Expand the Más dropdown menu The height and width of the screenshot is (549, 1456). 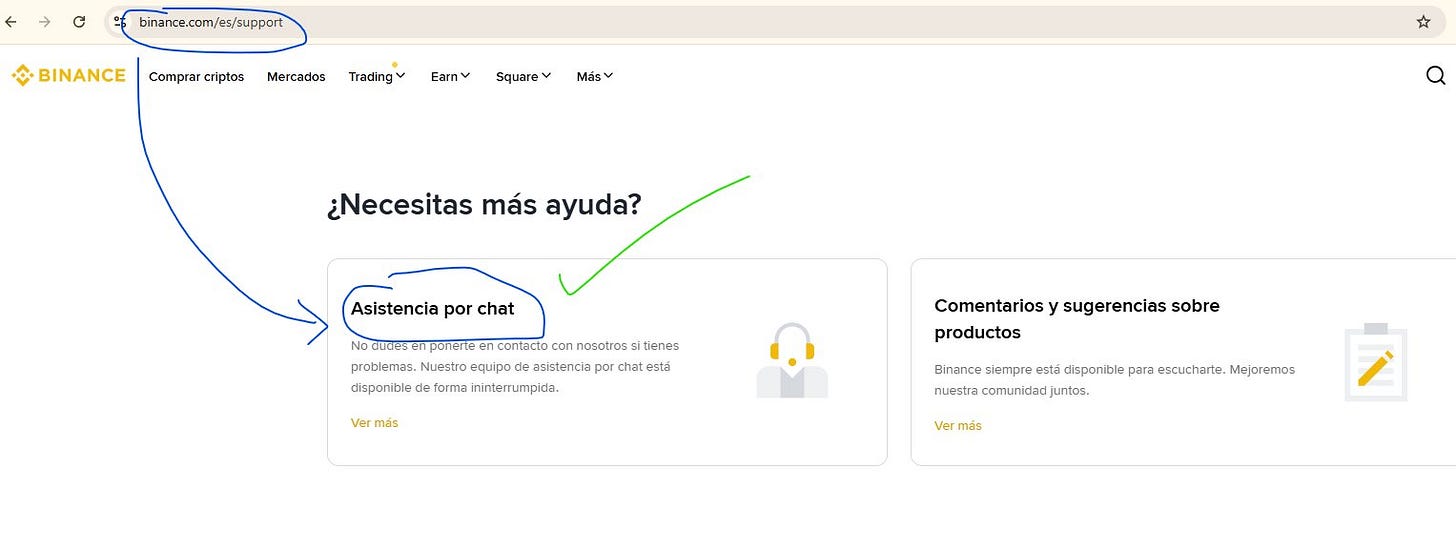(595, 76)
